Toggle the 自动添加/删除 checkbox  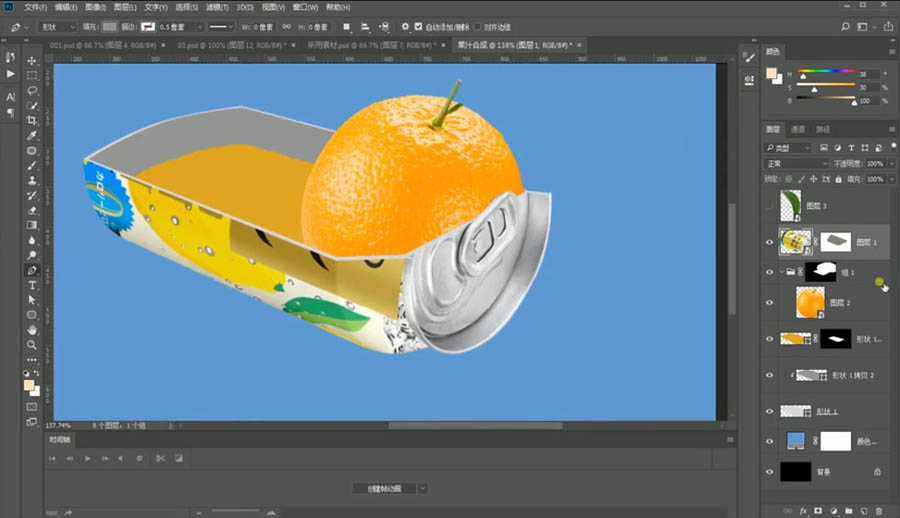[420, 26]
